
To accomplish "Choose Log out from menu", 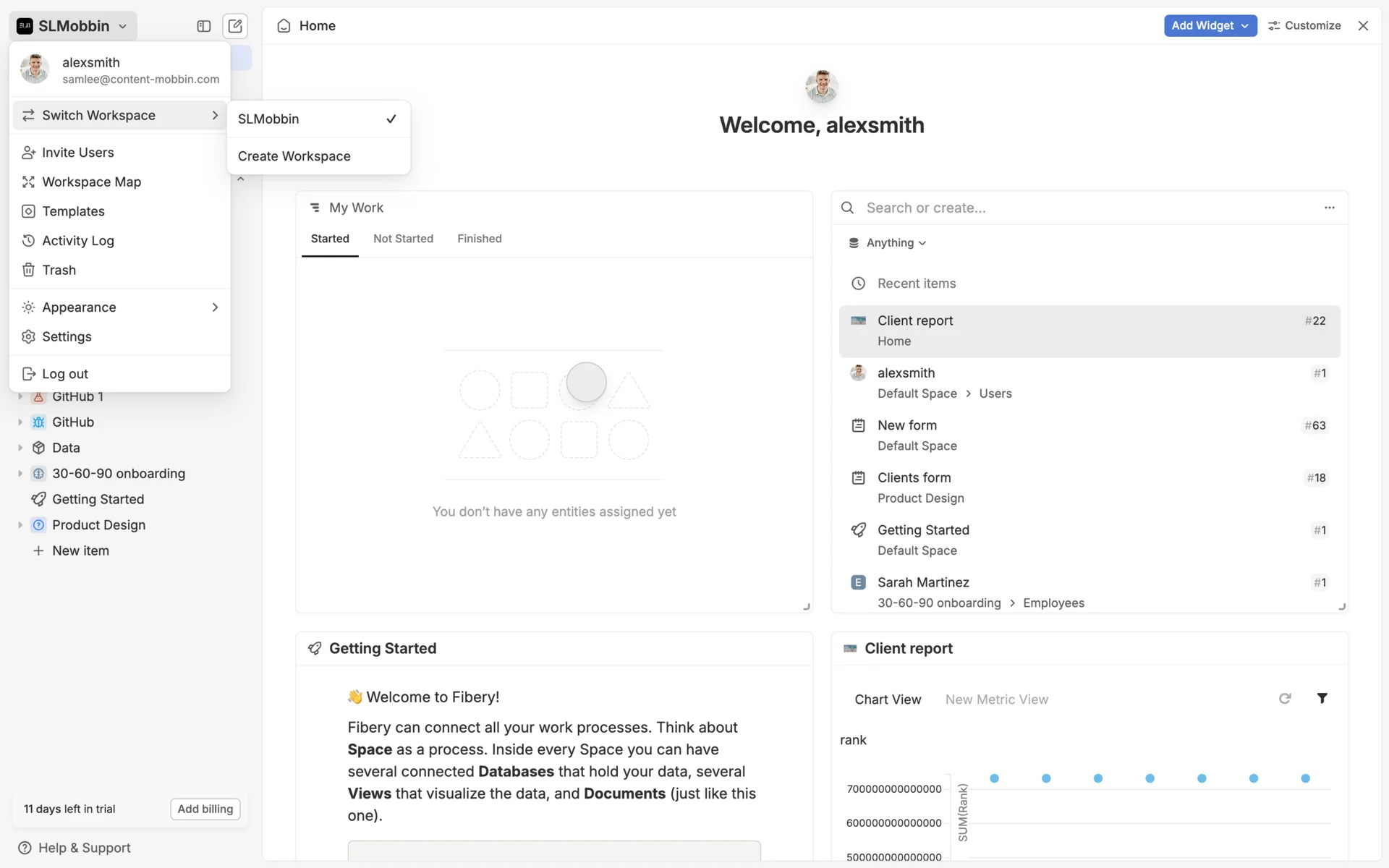I will click(65, 374).
